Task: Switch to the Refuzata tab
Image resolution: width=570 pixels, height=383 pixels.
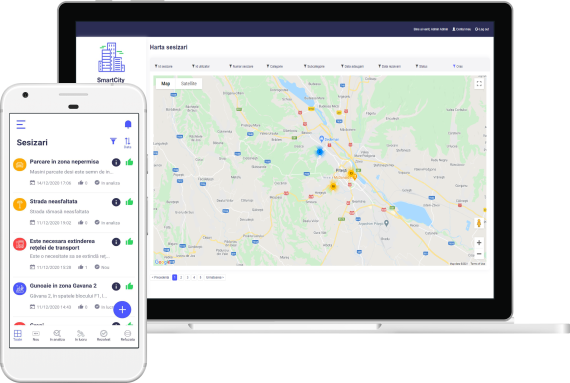Action: [x=128, y=335]
